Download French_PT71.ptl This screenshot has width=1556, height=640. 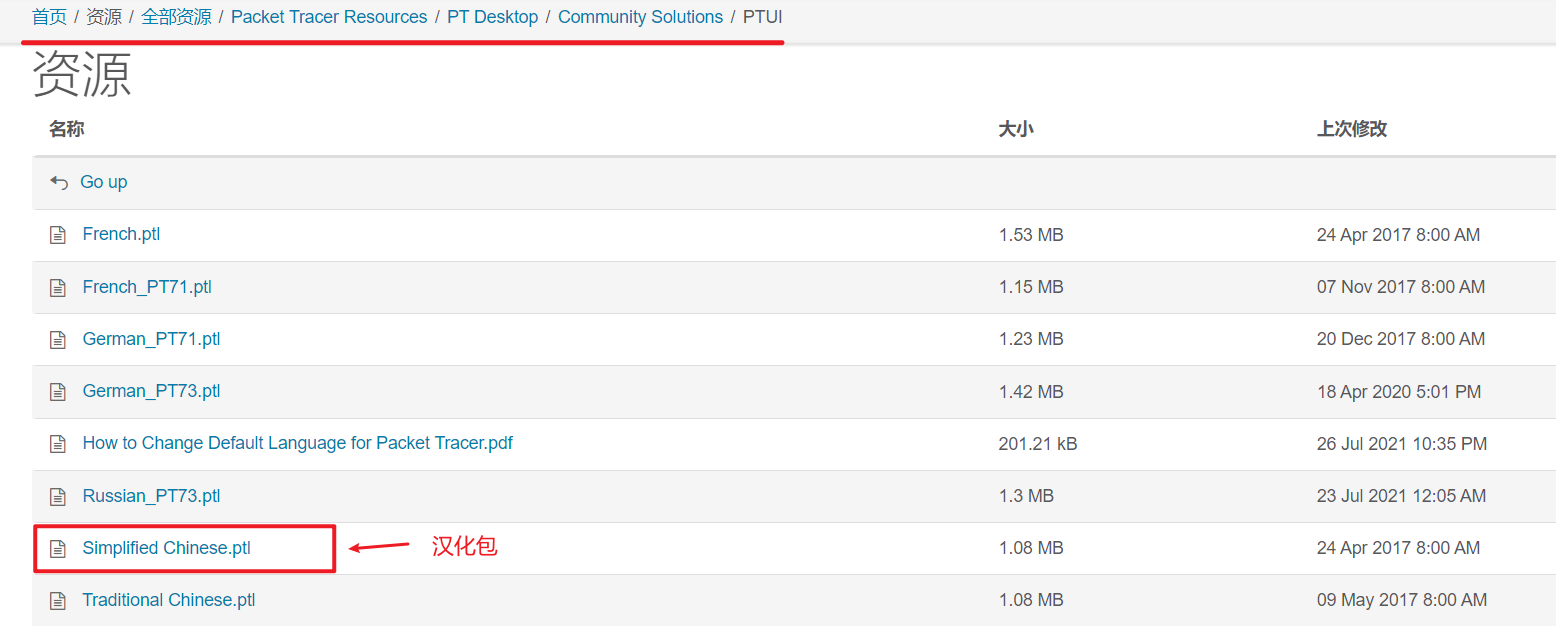147,287
